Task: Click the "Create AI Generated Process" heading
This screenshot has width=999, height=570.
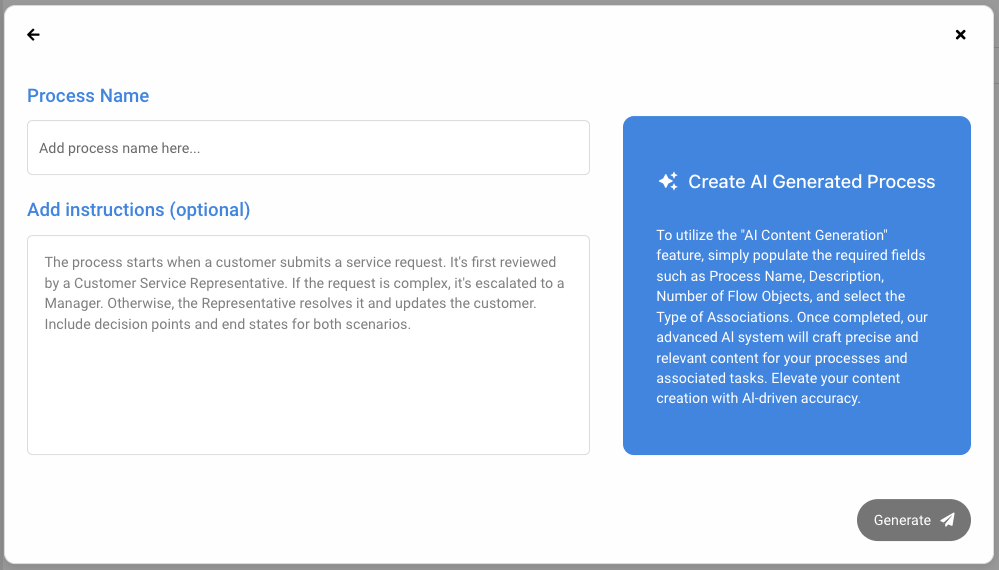Action: click(x=811, y=182)
